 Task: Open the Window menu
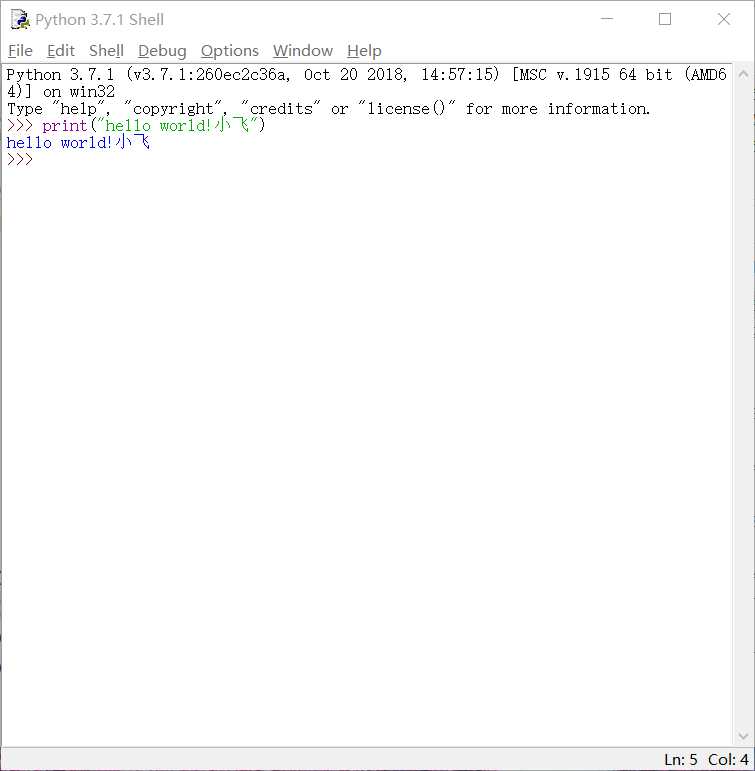point(302,51)
